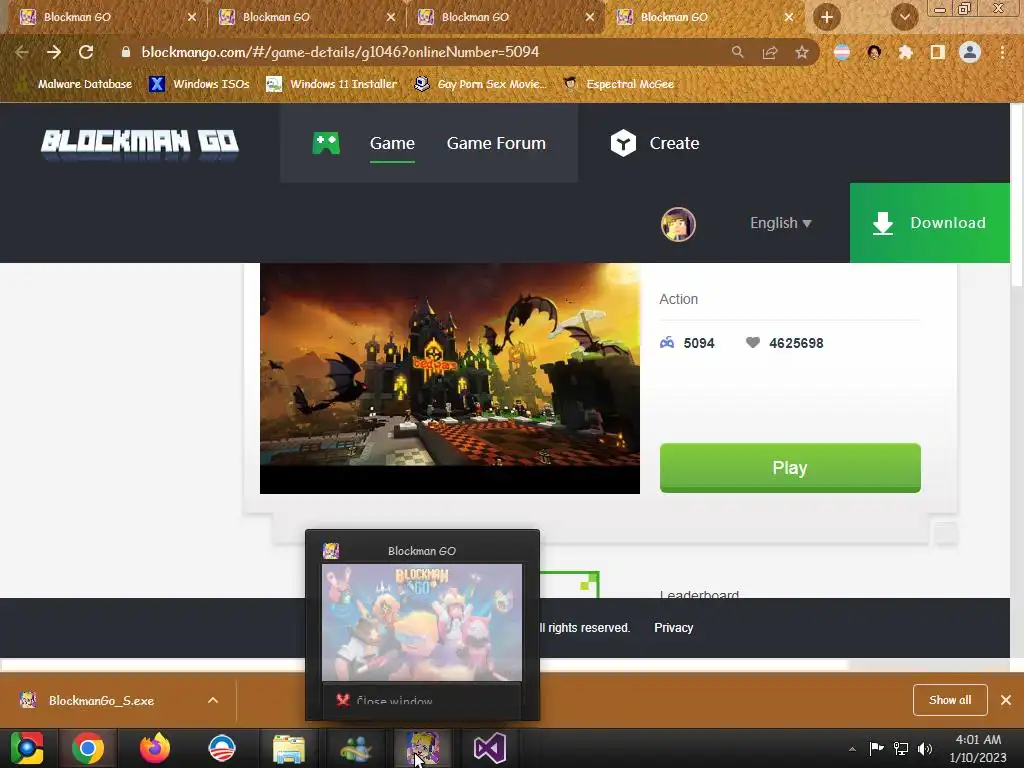Click Show all downloads

pos(950,700)
